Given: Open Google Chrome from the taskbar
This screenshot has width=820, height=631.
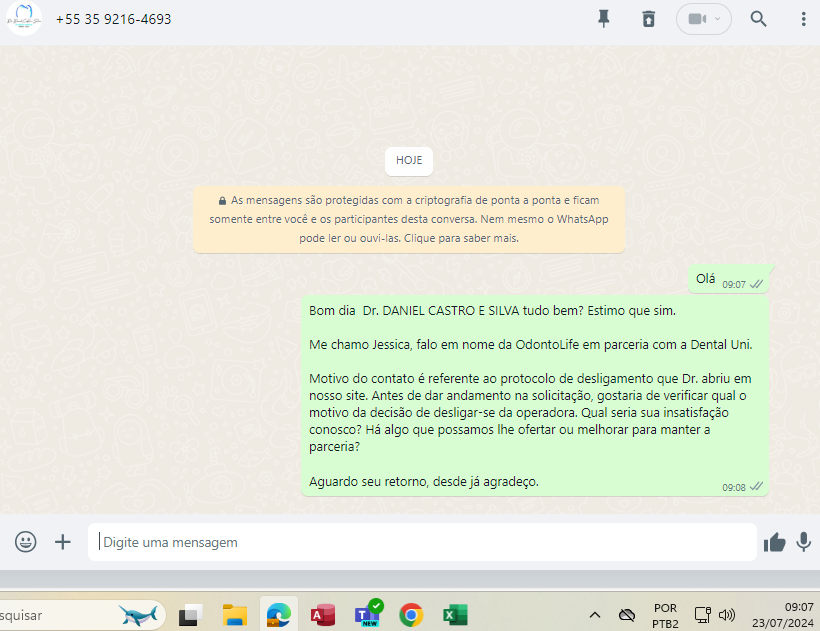Looking at the screenshot, I should click(x=412, y=615).
